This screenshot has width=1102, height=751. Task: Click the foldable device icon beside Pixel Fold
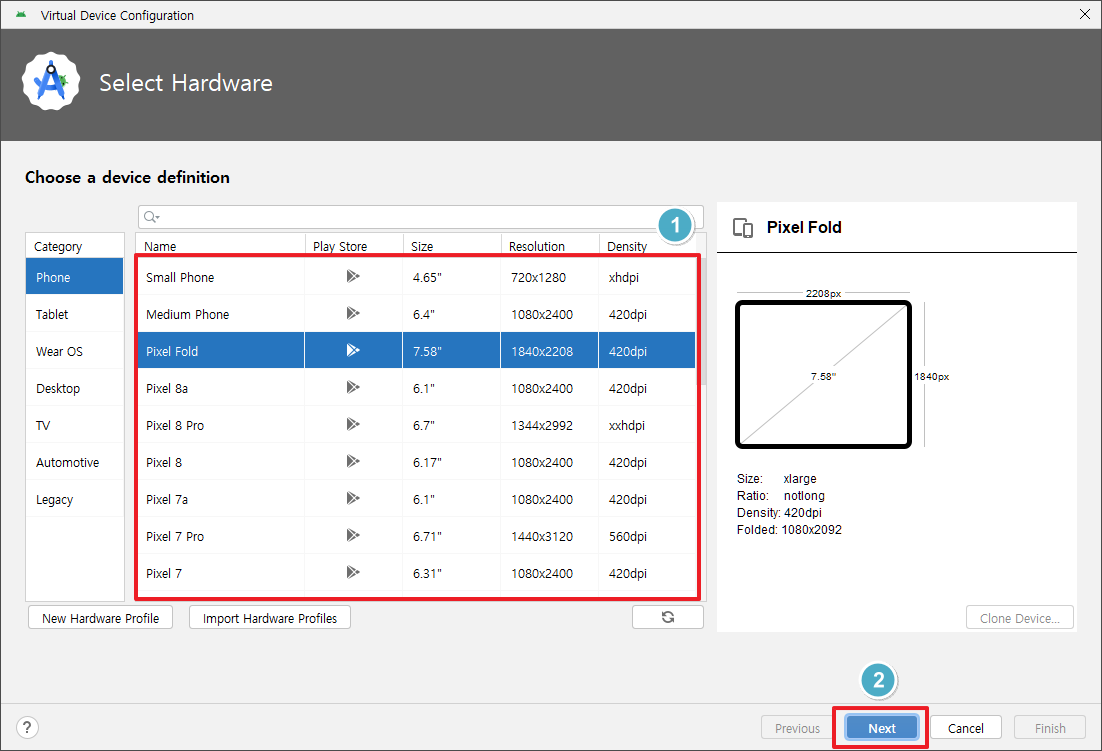[743, 228]
